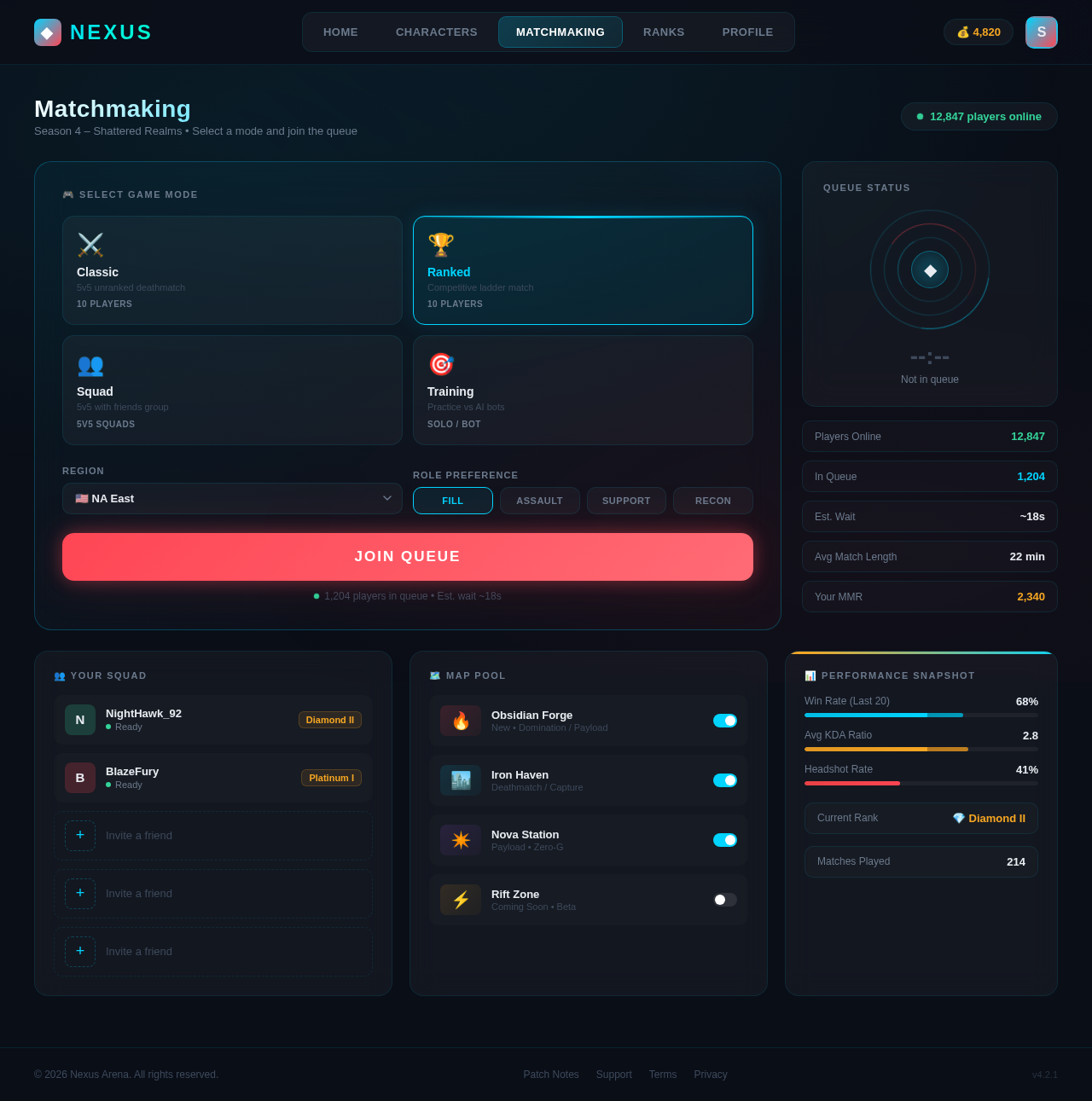1092x1101 pixels.
Task: Switch to the Characters tab
Action: [436, 32]
